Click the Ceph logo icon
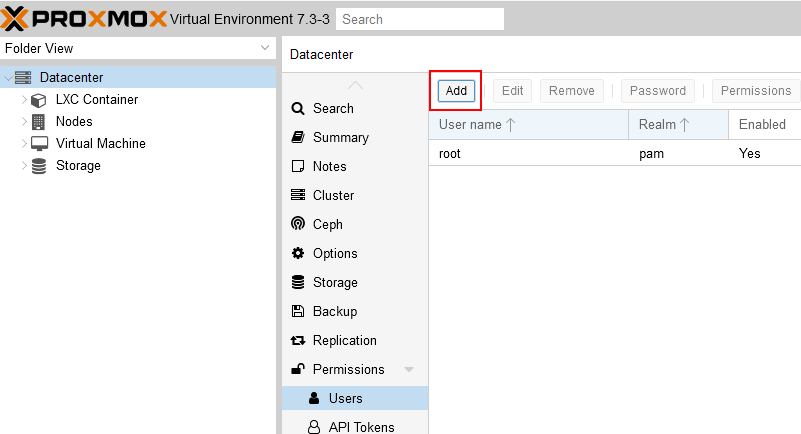This screenshot has height=434, width=801. click(x=298, y=224)
